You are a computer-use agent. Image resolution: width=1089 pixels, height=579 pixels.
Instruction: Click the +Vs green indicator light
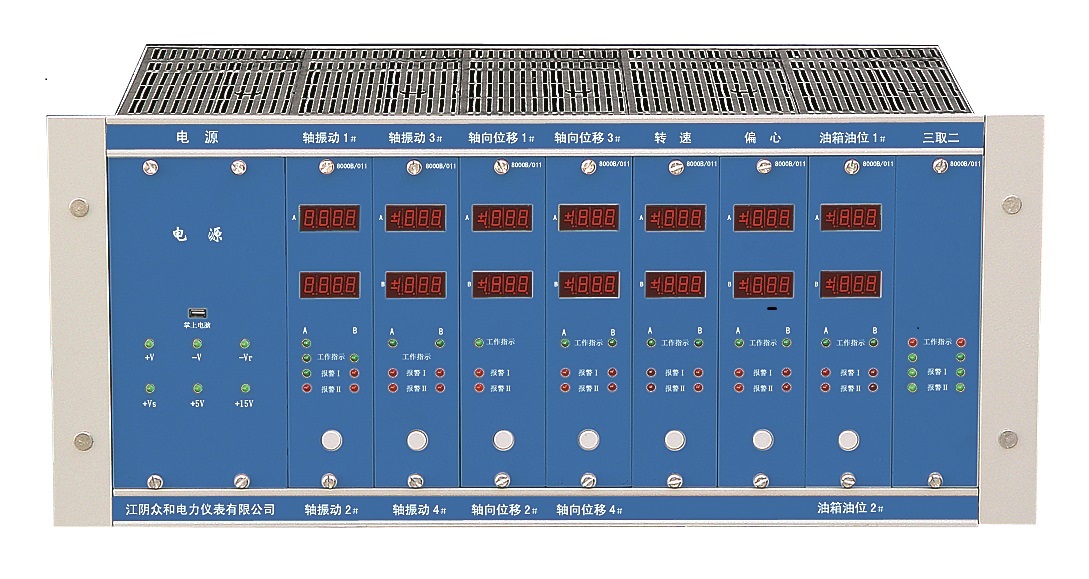(x=149, y=388)
